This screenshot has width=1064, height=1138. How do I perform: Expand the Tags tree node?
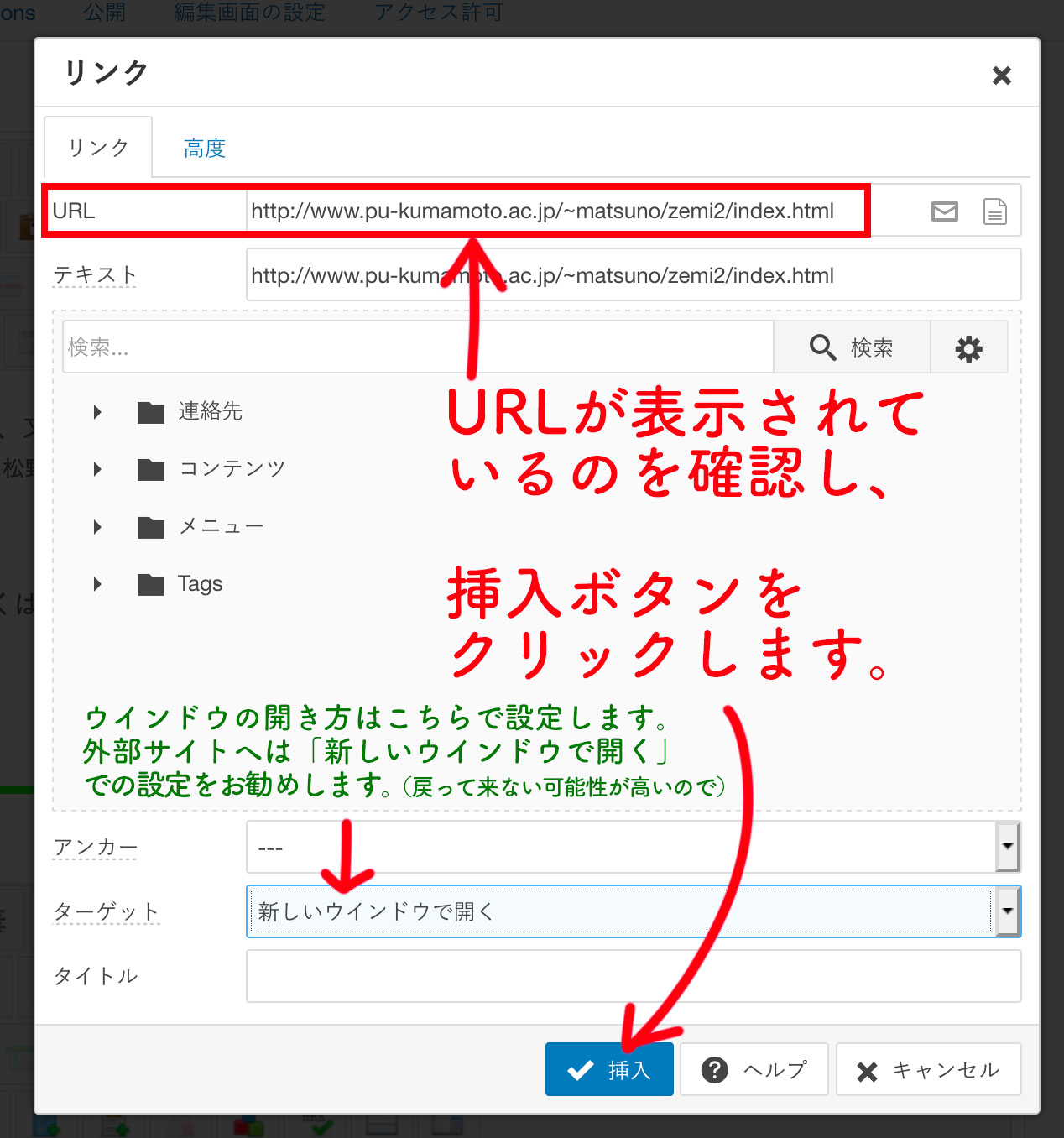[x=97, y=584]
